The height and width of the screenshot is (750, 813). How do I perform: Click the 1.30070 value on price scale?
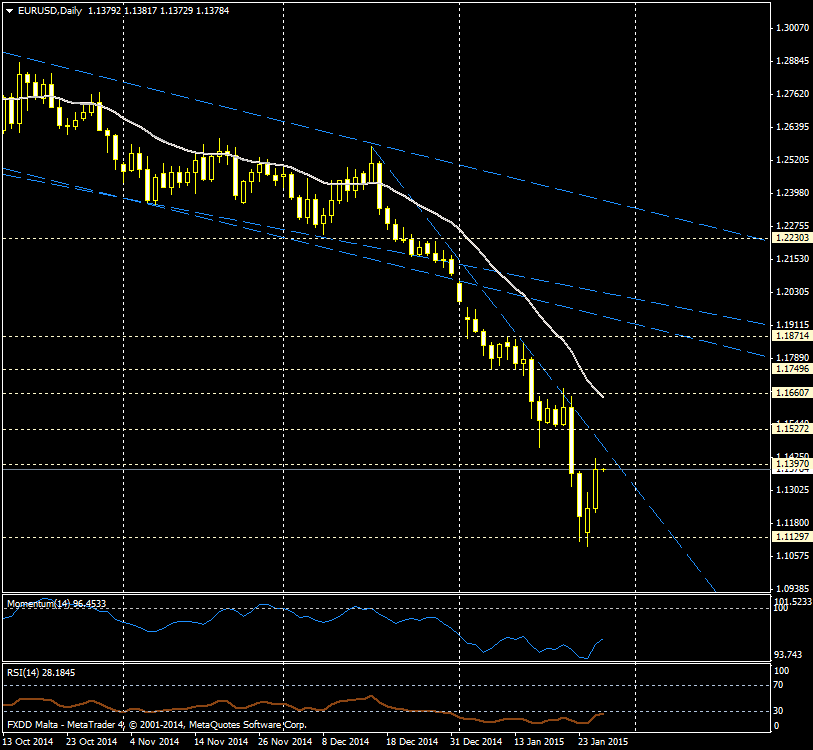pos(792,28)
